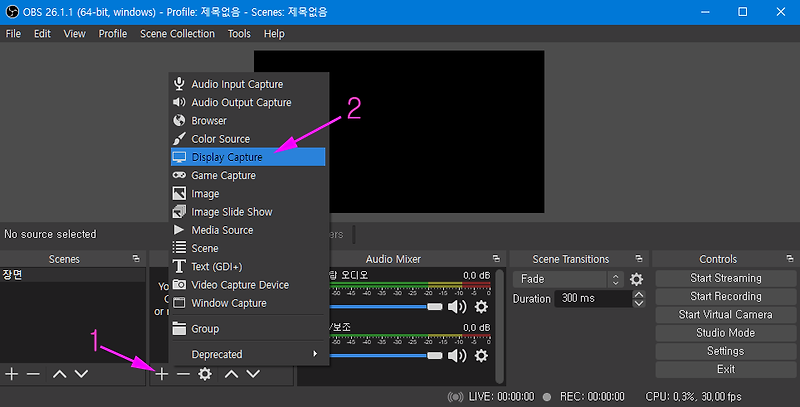The image size is (800, 407).
Task: Pop out the Scene Transitions dock panel
Action: point(639,259)
